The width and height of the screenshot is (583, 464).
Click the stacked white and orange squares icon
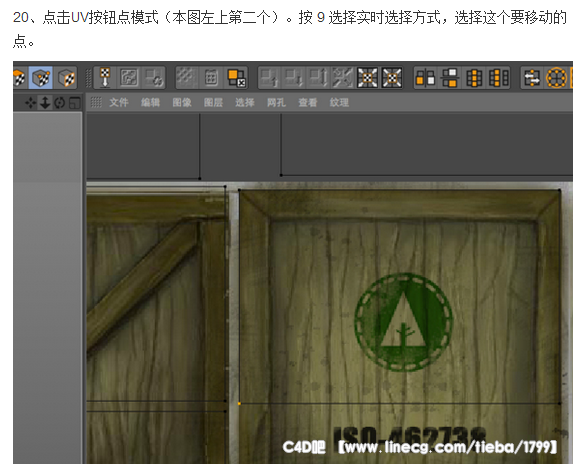click(x=450, y=78)
